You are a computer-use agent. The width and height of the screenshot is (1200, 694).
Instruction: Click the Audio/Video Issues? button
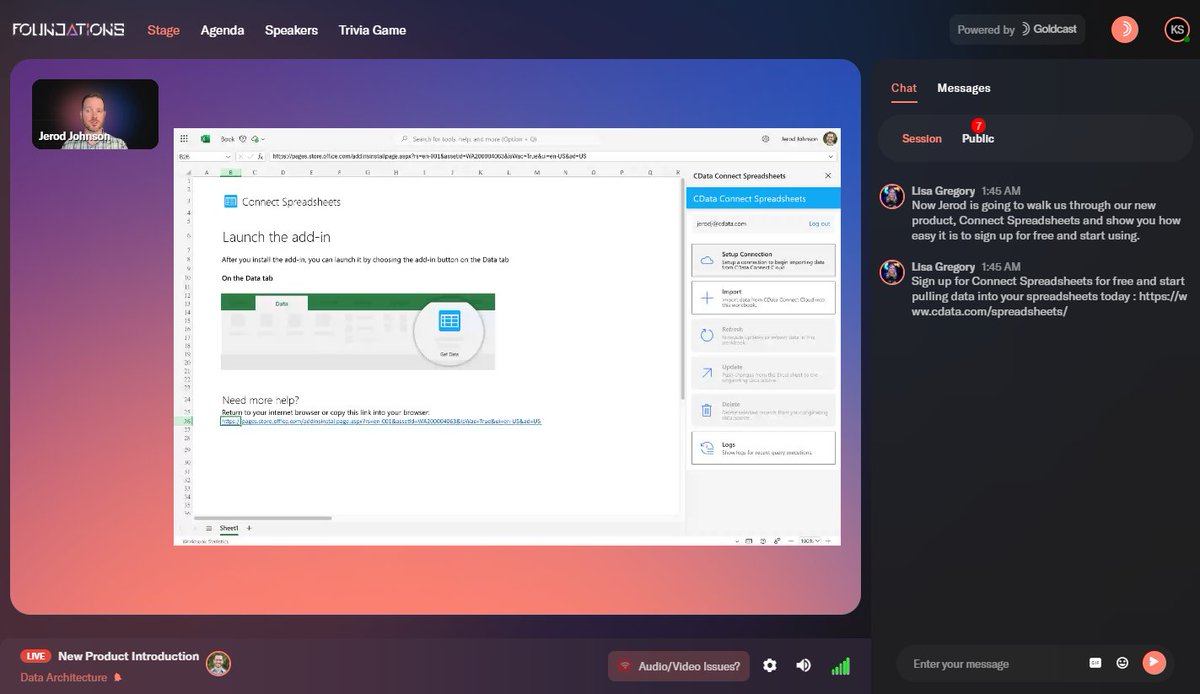(679, 666)
